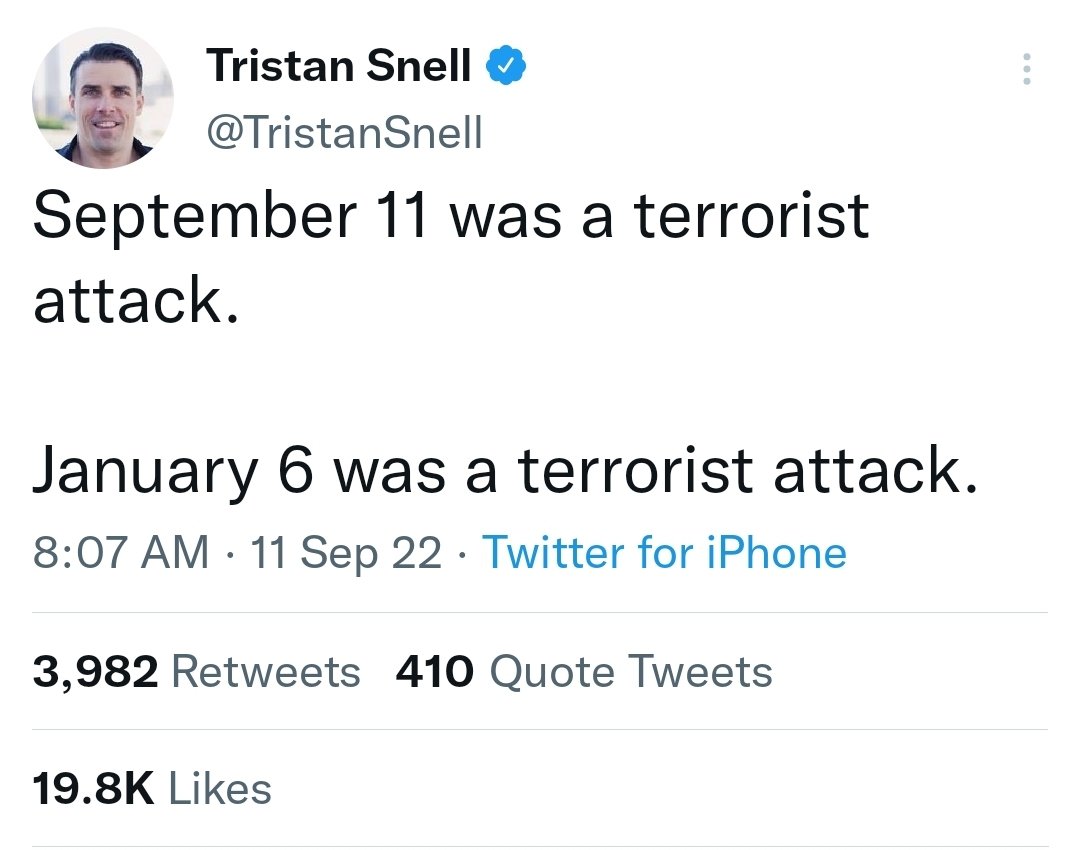Click the 'September 11 was a terrorist' text line
This screenshot has width=1080, height=850.
tap(451, 218)
